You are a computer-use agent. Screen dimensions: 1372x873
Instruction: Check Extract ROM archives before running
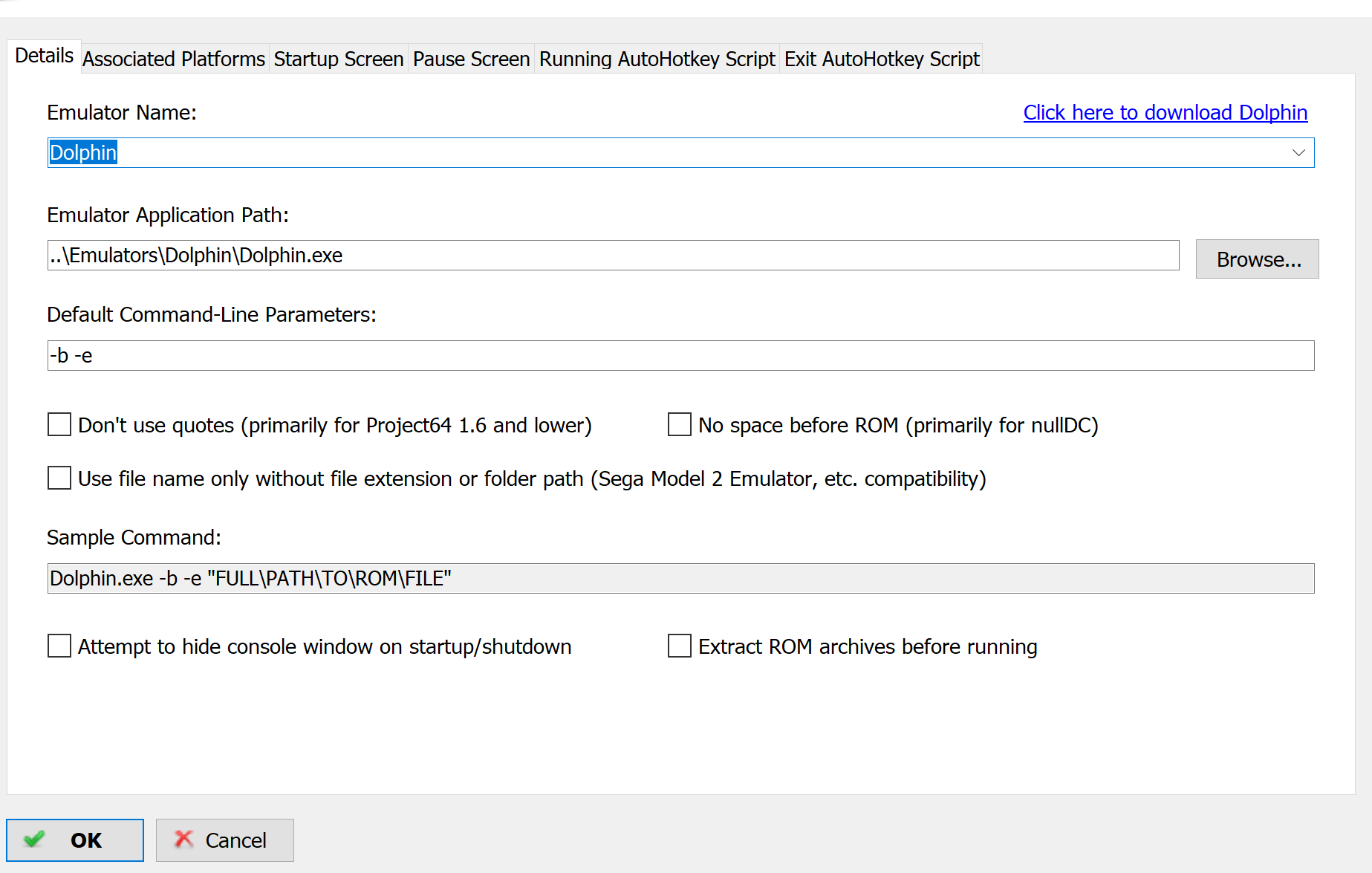(679, 646)
